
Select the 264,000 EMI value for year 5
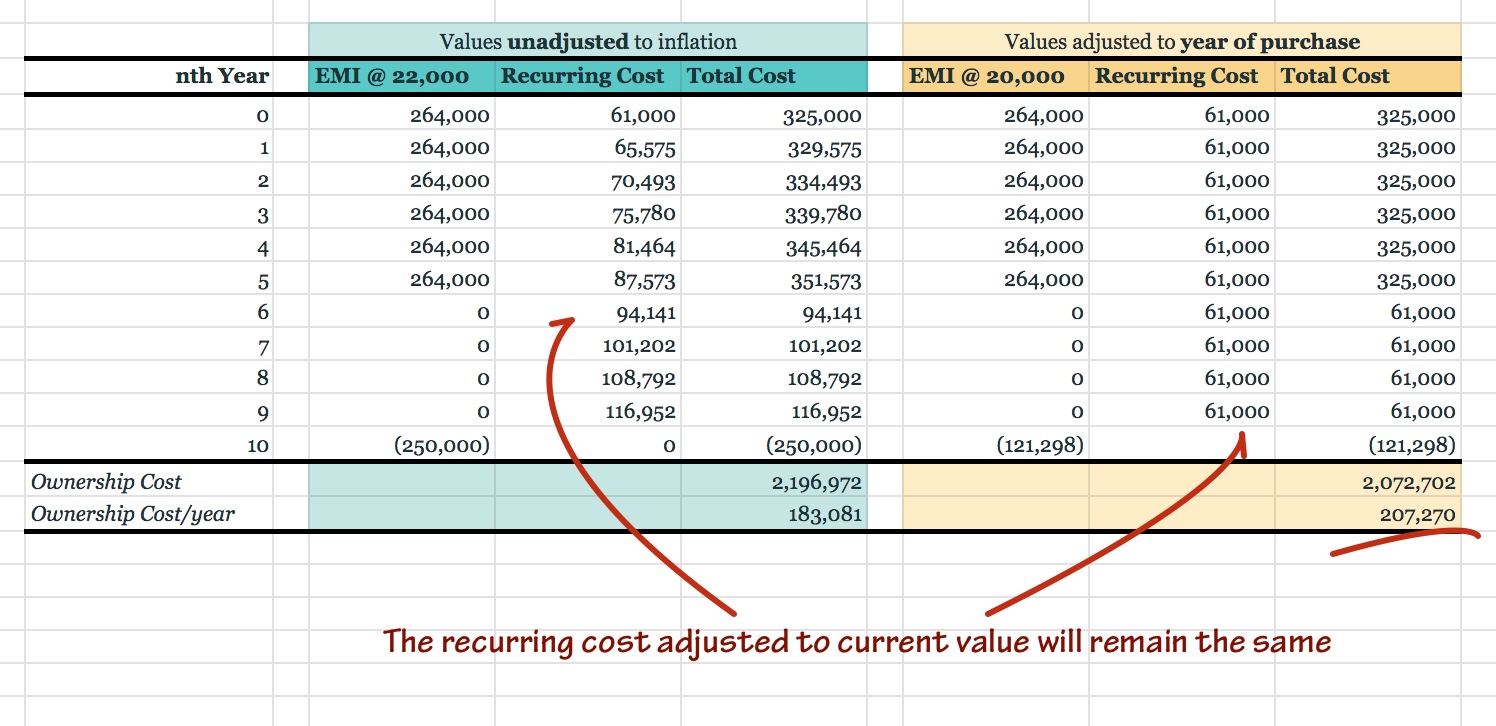pos(450,279)
